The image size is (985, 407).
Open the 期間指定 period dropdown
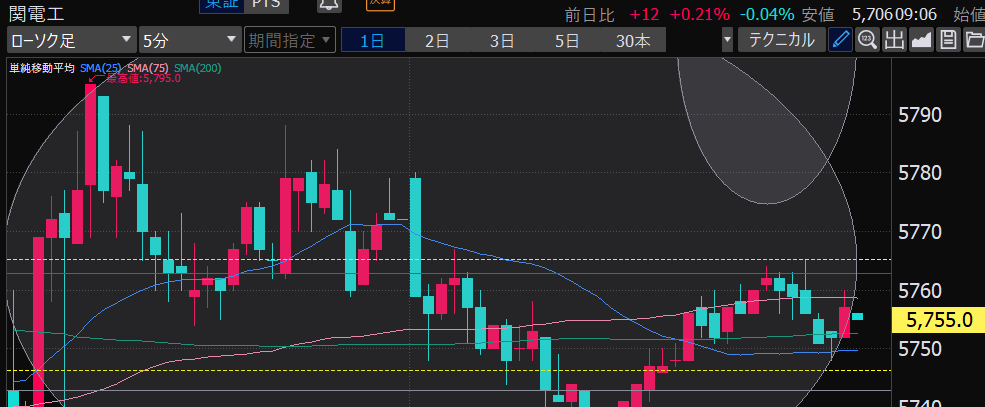coord(289,41)
